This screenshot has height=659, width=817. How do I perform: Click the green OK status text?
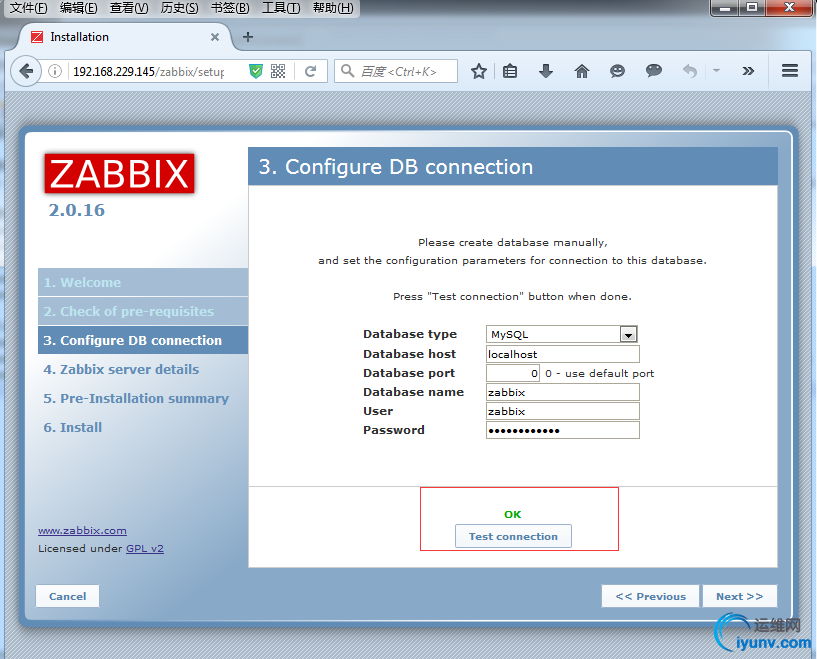click(513, 514)
